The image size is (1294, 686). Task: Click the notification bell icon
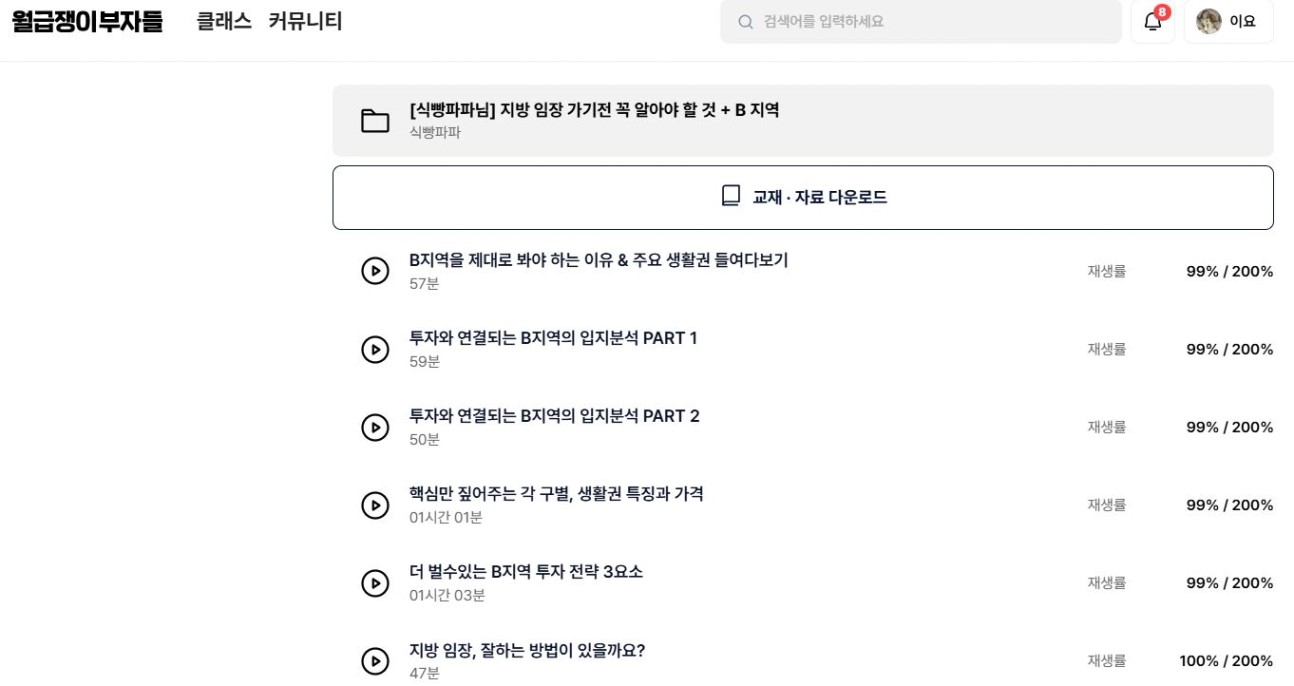pos(1153,21)
